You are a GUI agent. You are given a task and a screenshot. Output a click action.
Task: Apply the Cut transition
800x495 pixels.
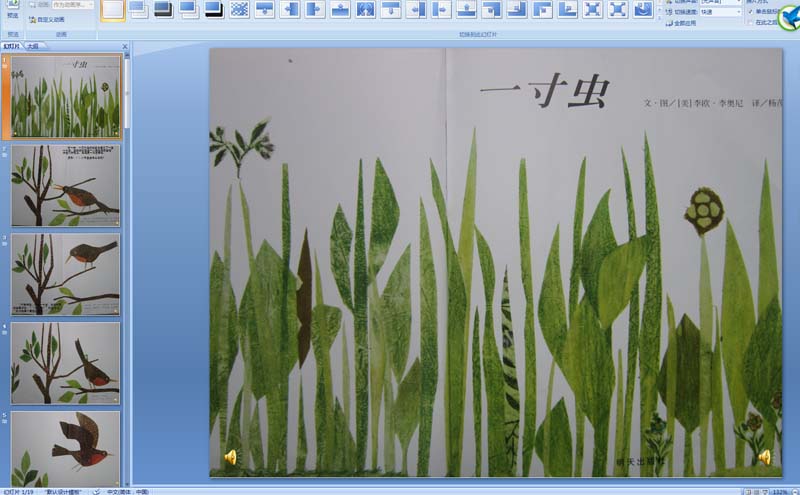[189, 9]
